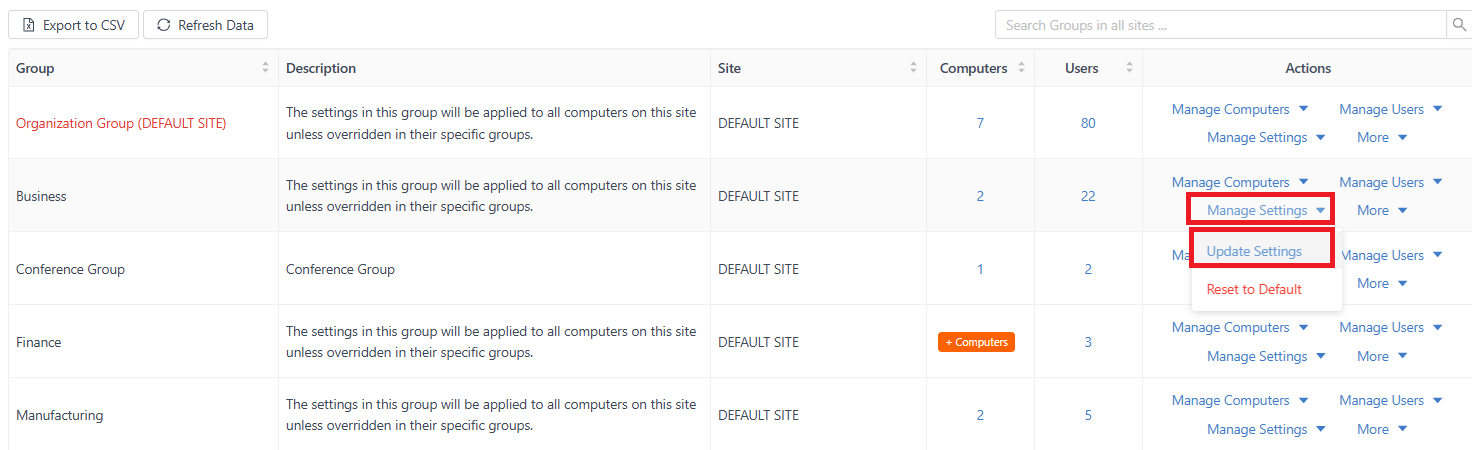Click Refresh Data button

click(205, 25)
